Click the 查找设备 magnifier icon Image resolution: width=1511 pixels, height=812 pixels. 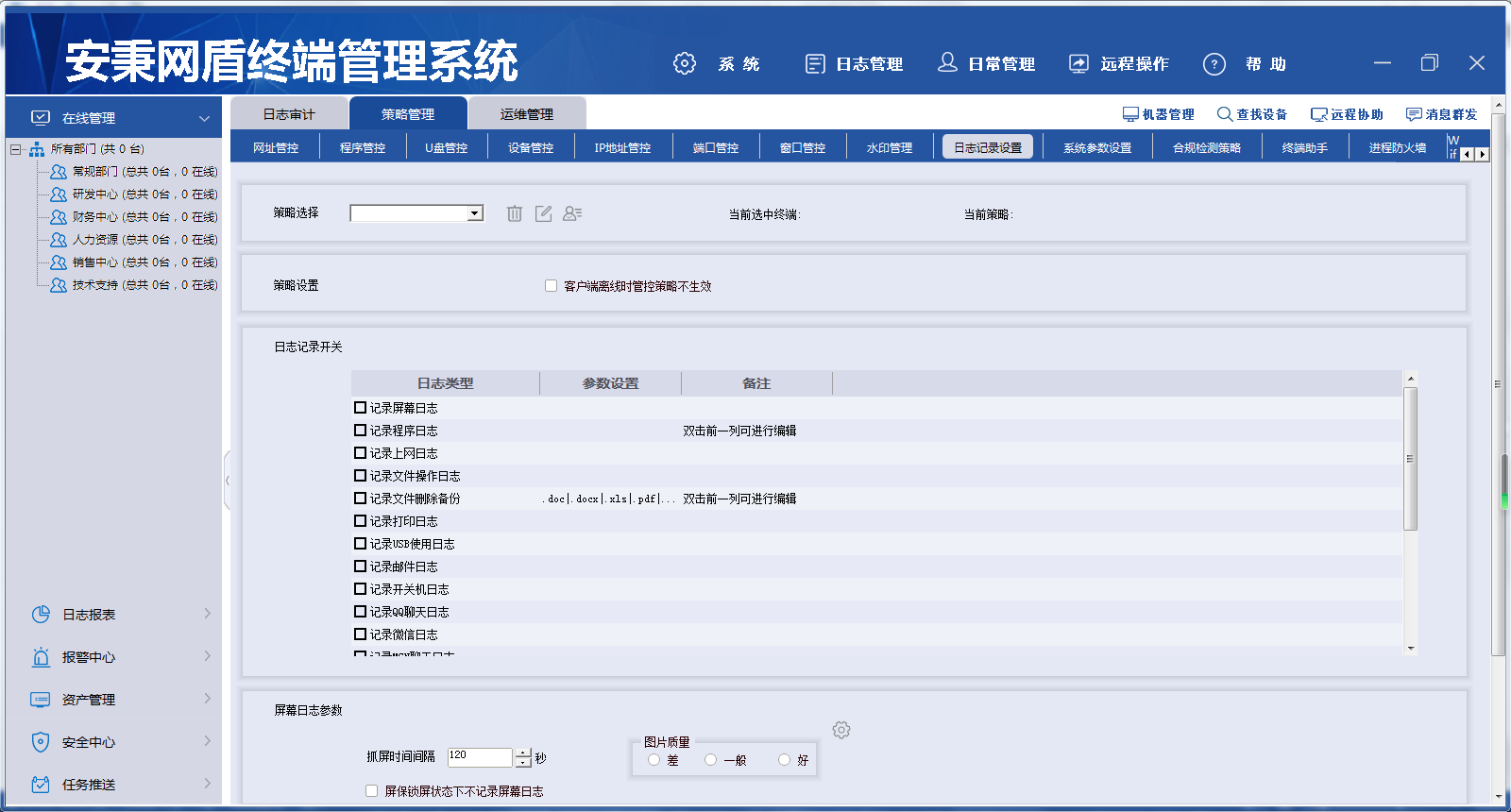click(x=1225, y=114)
